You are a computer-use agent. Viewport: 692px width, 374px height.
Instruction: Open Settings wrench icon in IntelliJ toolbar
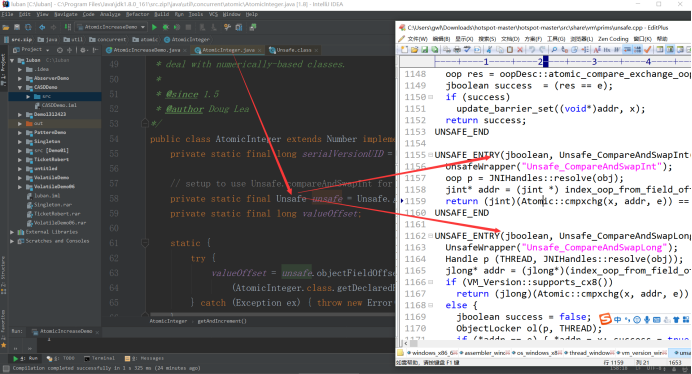227,27
